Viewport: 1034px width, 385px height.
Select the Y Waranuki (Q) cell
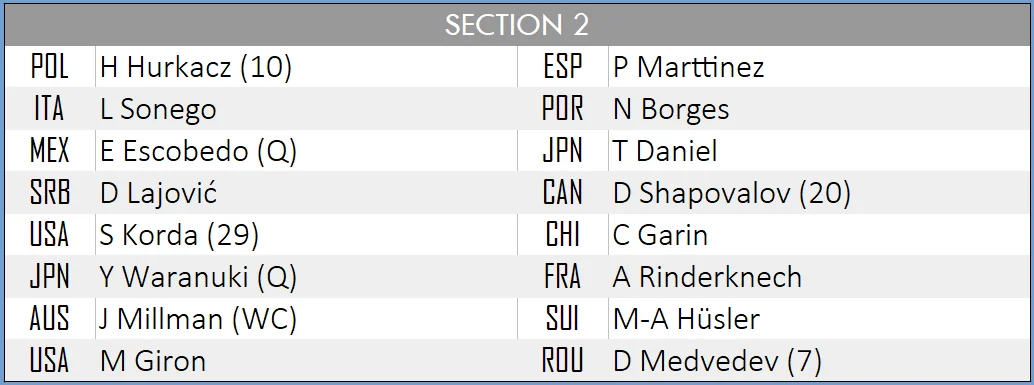tap(306, 277)
